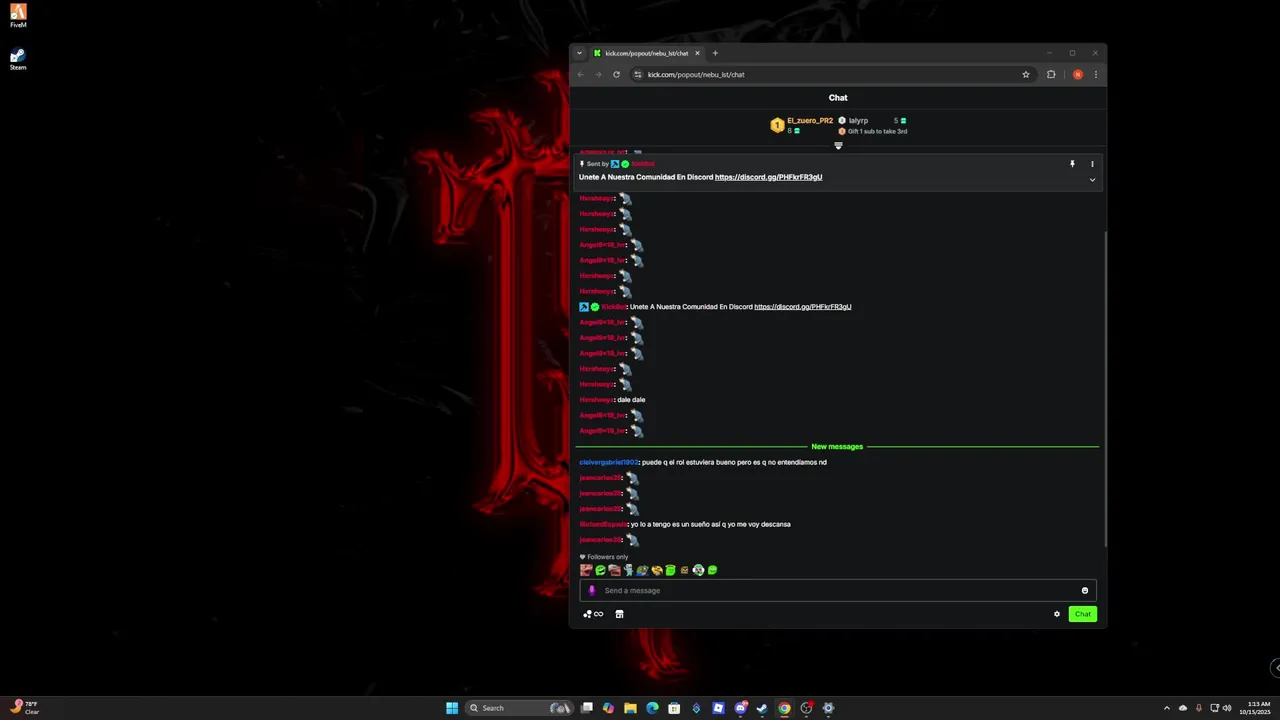Insert the first red-face emote from quick row
The height and width of the screenshot is (720, 1280).
[586, 570]
